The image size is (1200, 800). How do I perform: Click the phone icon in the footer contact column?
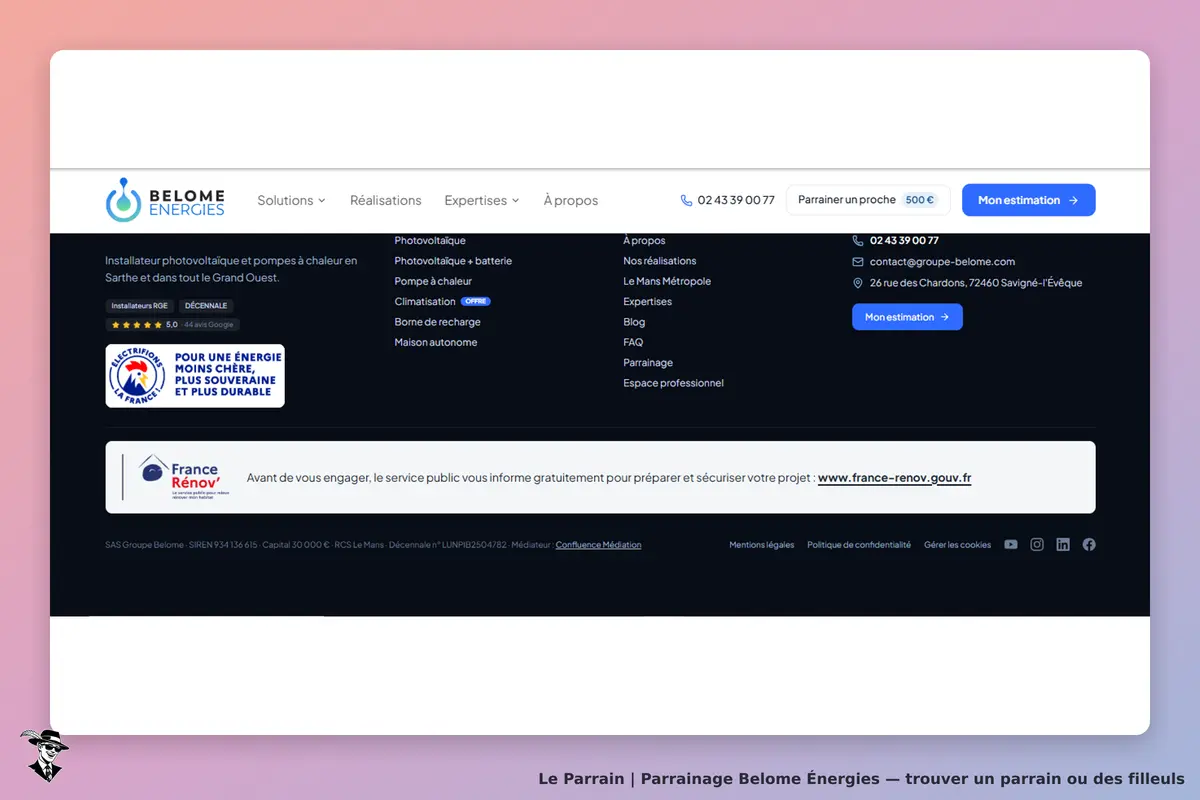(858, 240)
